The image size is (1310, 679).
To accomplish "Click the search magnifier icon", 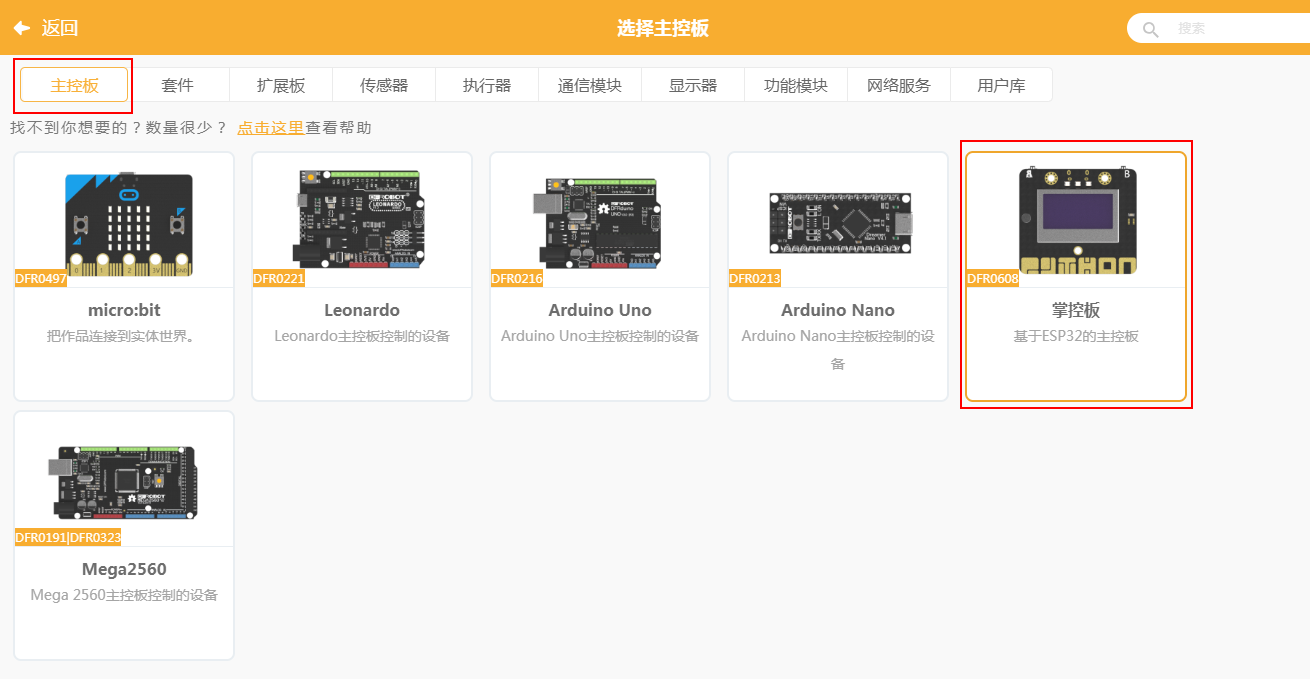I will (x=1151, y=29).
